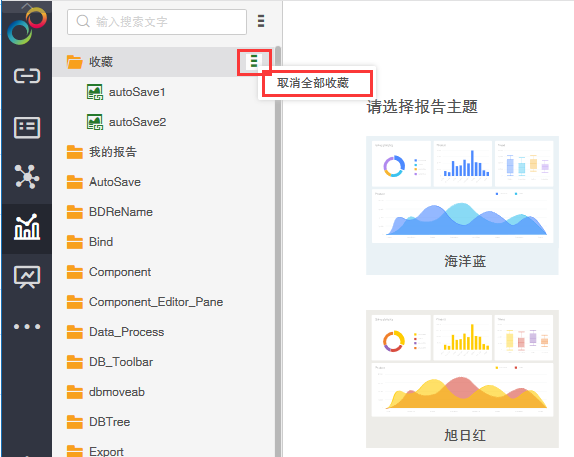Open menu icon beside the search box
The width and height of the screenshot is (574, 457).
(x=261, y=21)
